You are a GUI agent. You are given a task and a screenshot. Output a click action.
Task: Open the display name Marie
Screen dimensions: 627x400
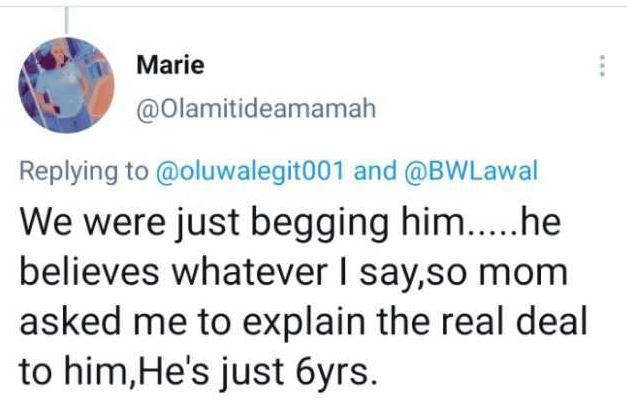click(169, 66)
